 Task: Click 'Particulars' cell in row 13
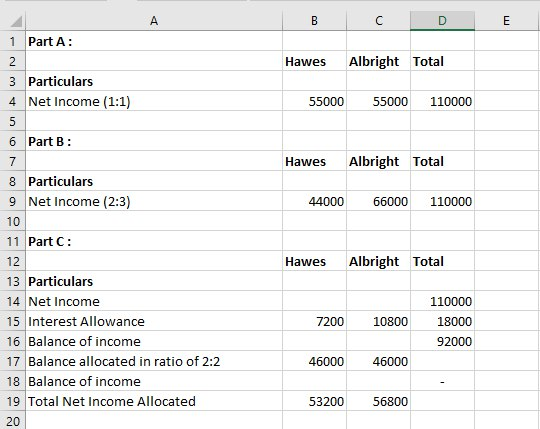point(154,281)
